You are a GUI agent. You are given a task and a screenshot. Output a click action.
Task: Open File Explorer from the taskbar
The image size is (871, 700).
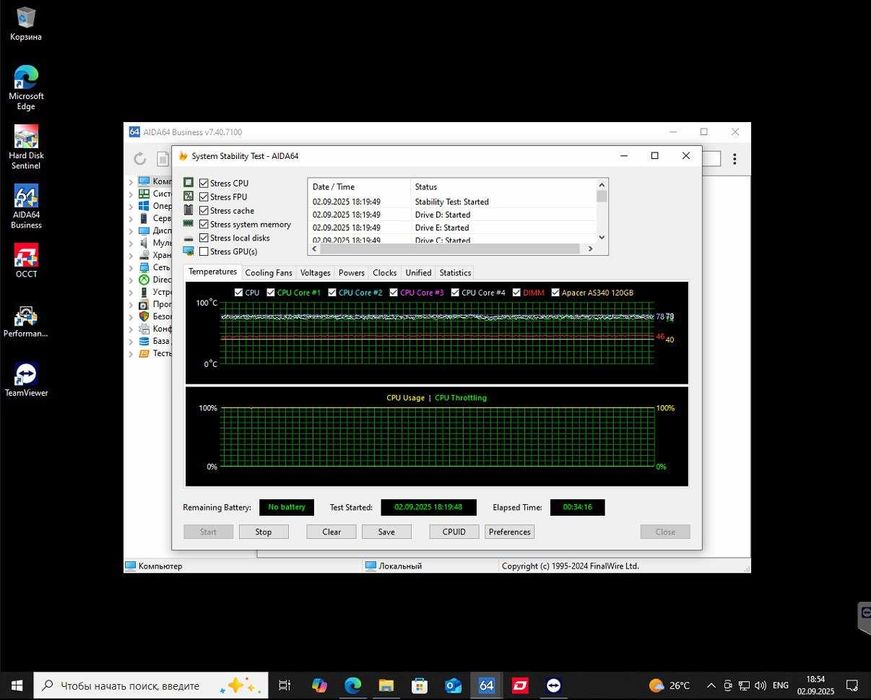tap(386, 686)
